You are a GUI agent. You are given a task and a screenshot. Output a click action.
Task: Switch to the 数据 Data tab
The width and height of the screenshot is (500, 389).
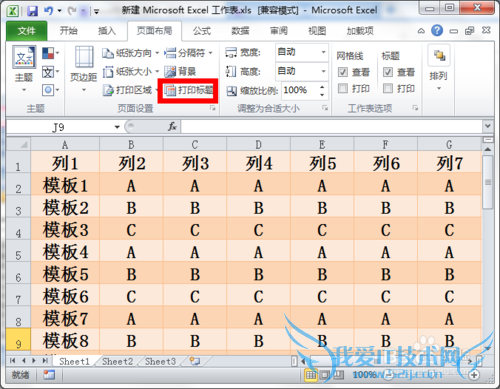point(240,31)
